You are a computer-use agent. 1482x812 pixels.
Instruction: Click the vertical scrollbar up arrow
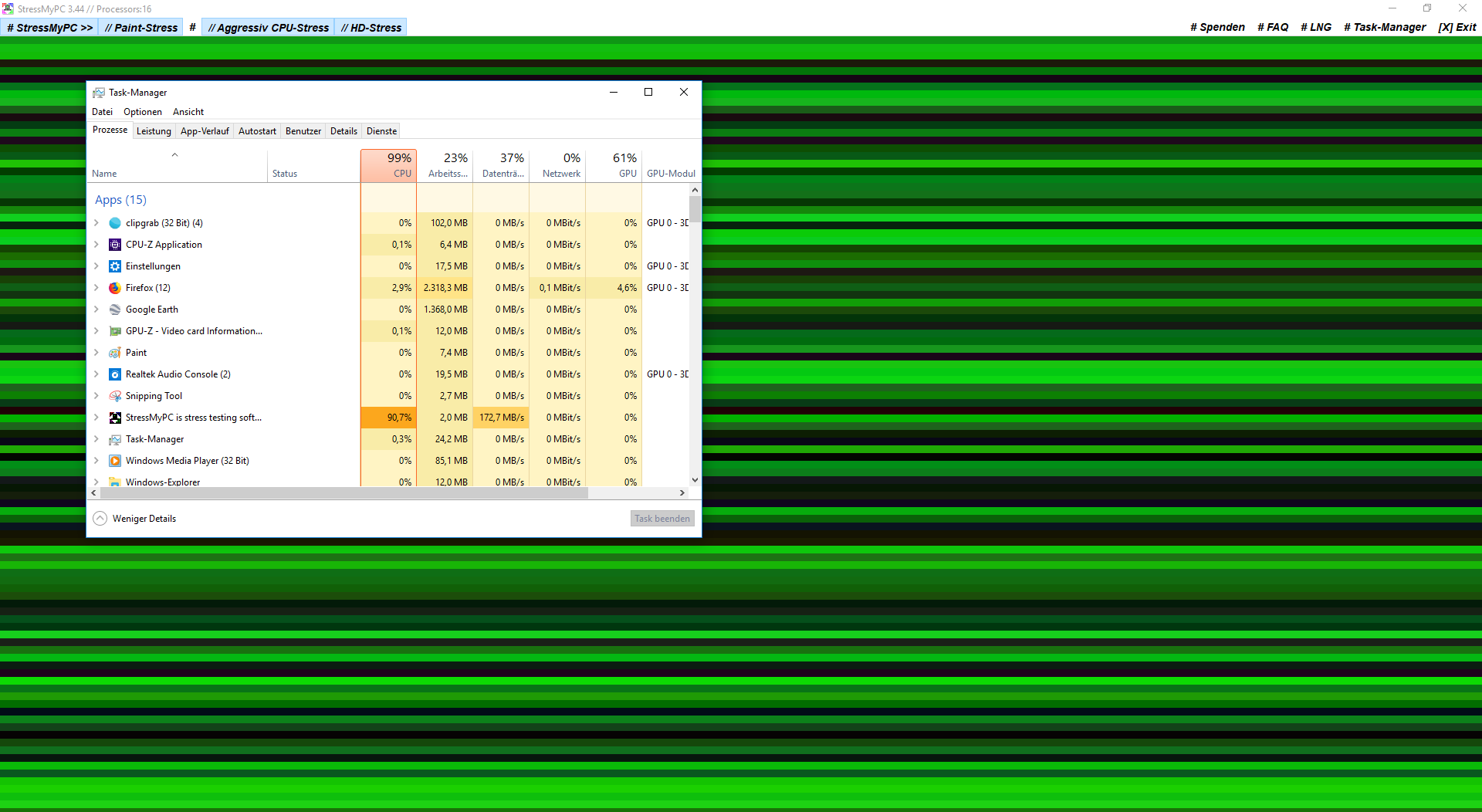(x=695, y=190)
